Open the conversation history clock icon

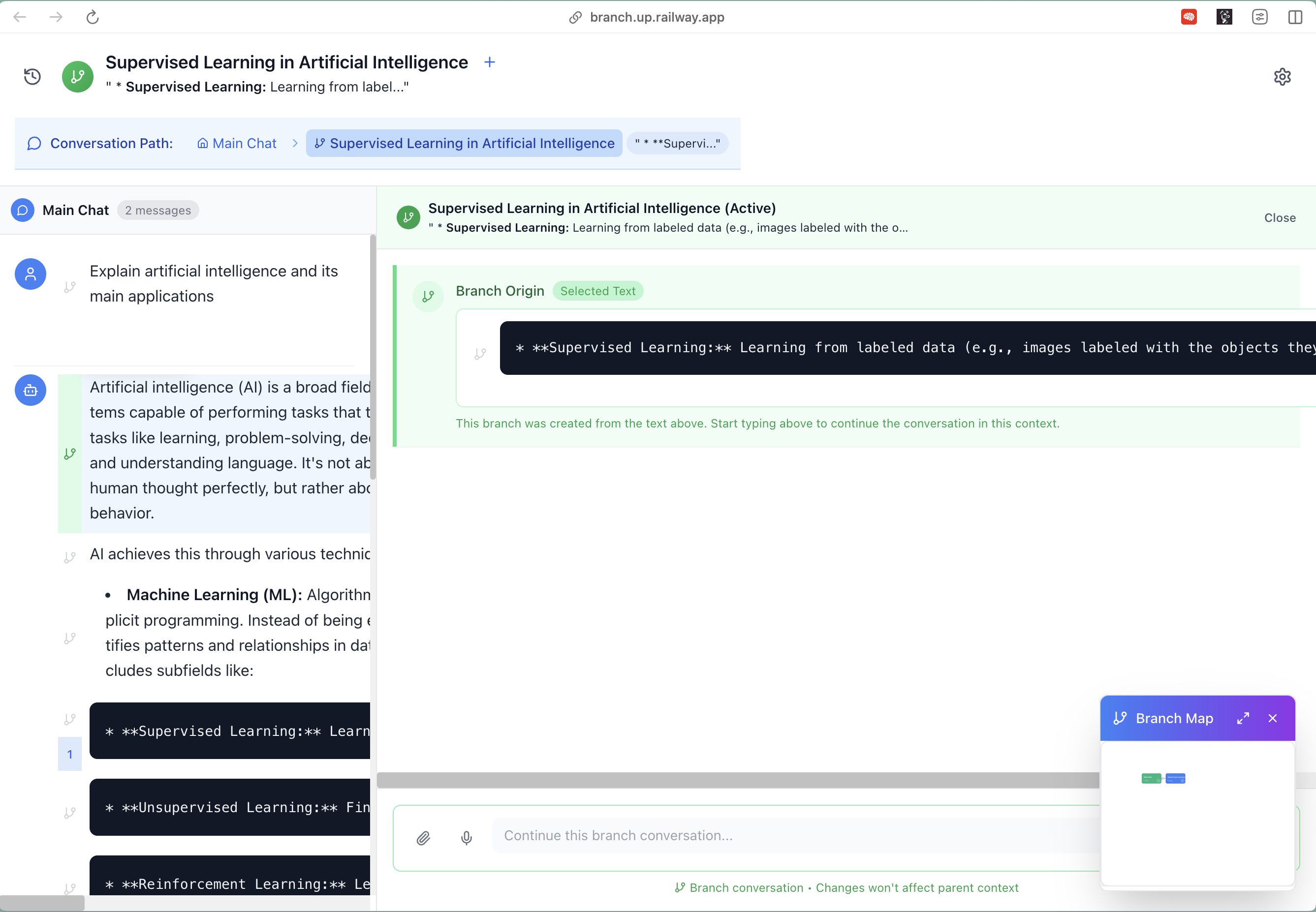point(32,77)
